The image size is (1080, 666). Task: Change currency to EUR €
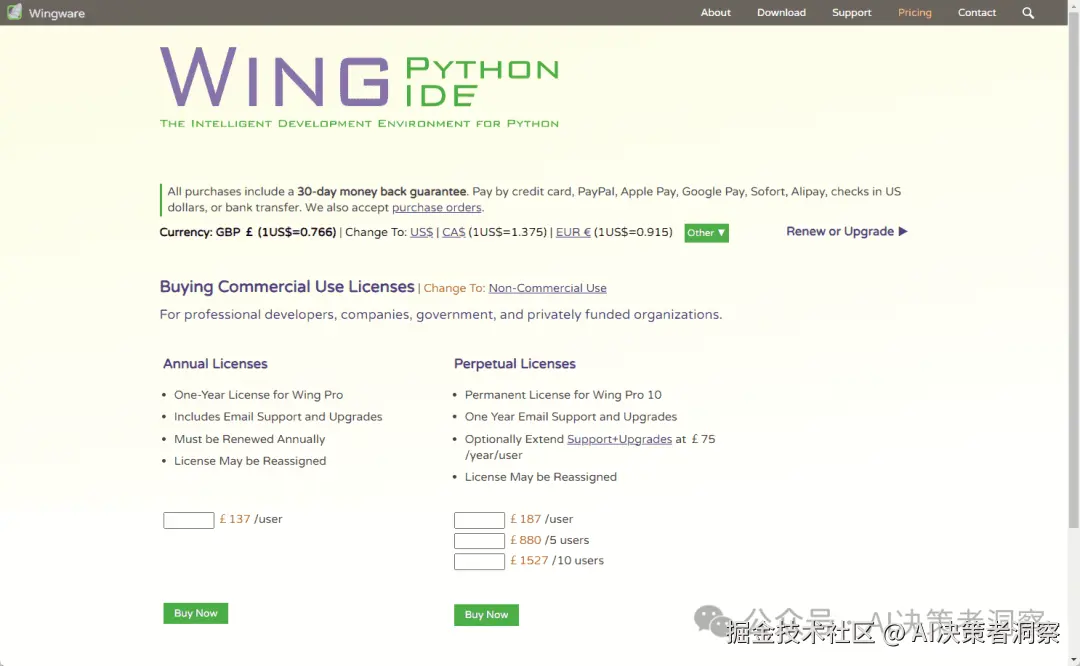(573, 232)
